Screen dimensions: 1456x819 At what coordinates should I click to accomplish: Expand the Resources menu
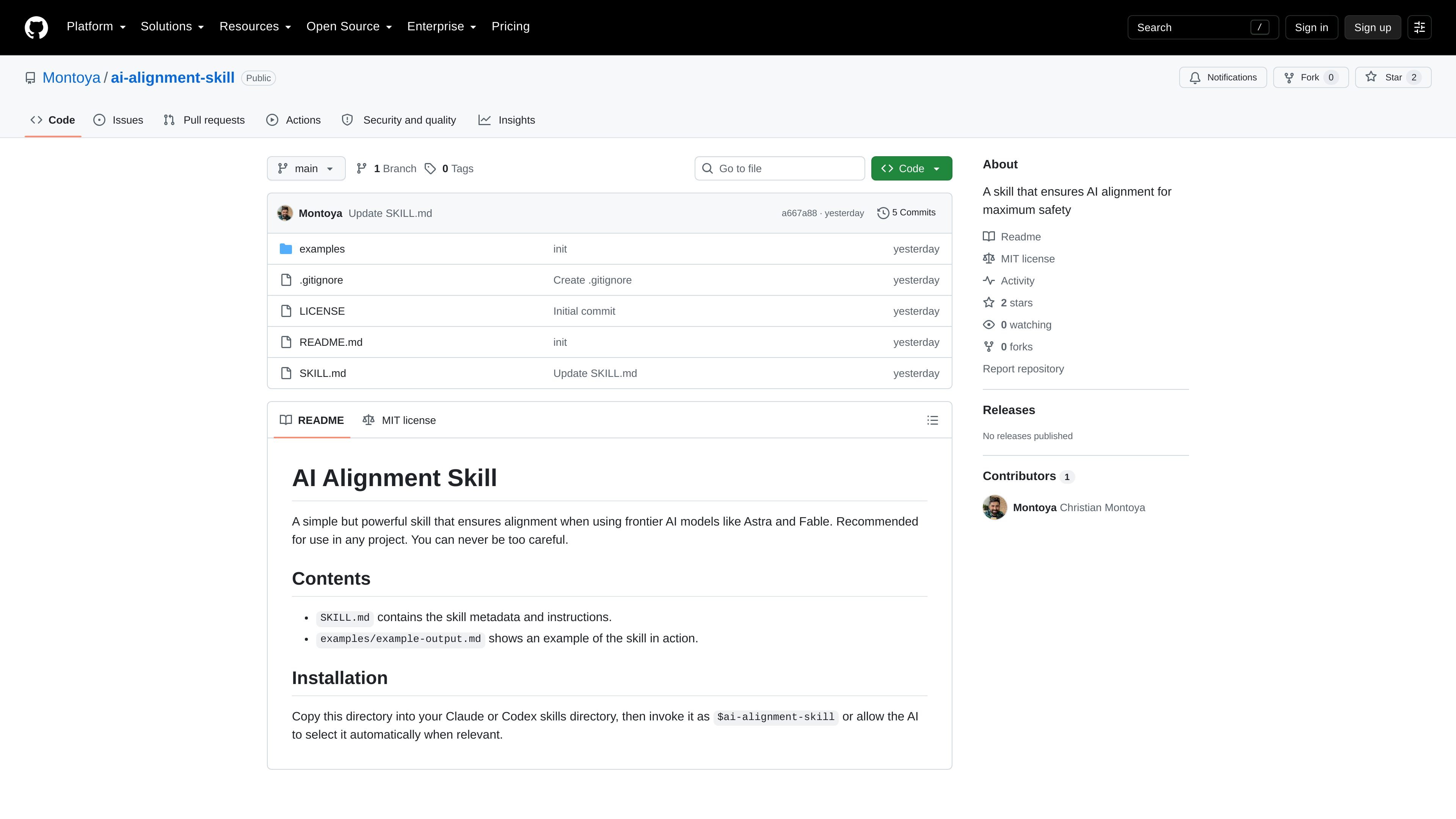[x=256, y=27]
